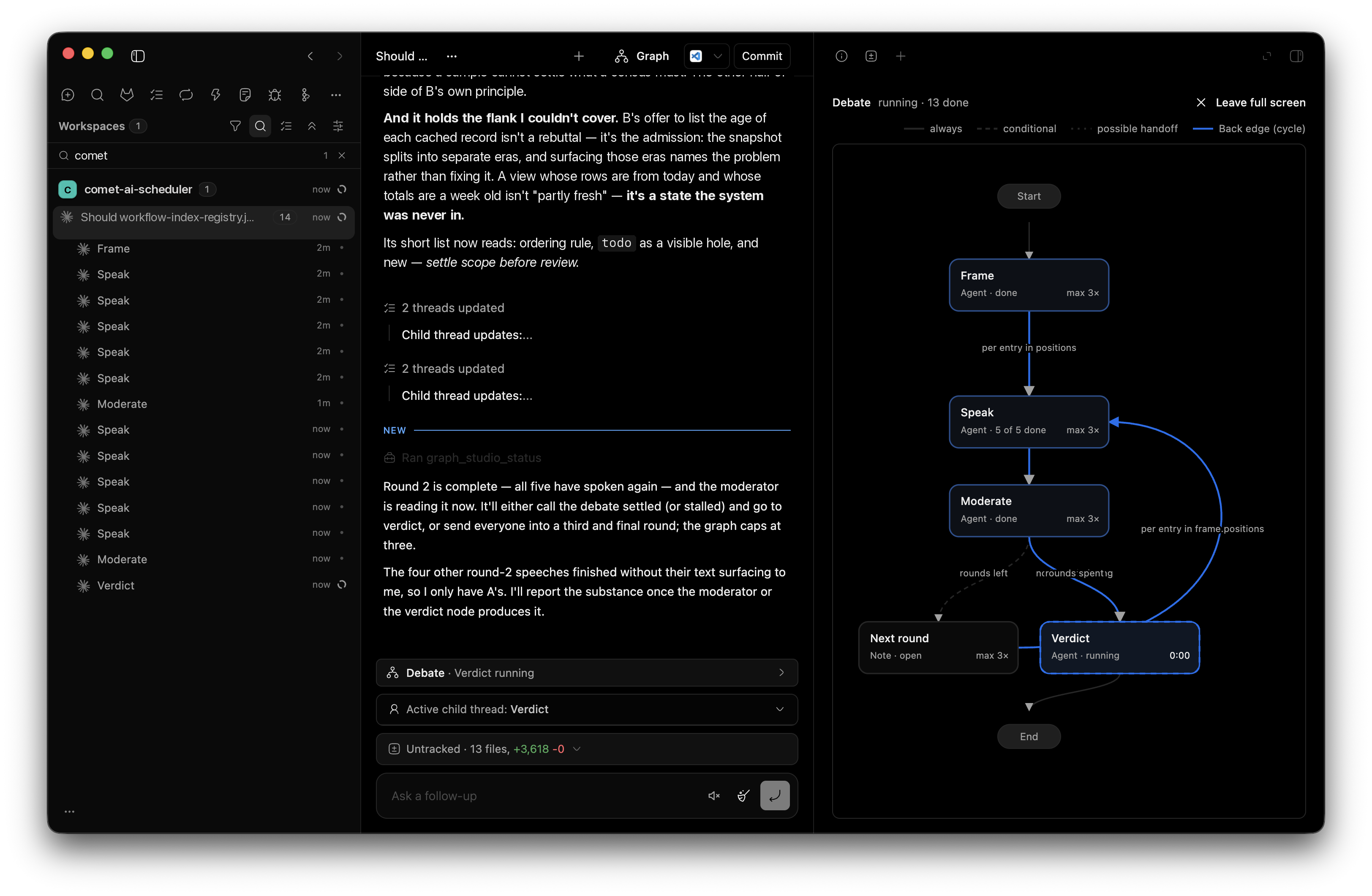Toggle the left sidebar panel icon
The height and width of the screenshot is (896, 1372).
(x=138, y=56)
